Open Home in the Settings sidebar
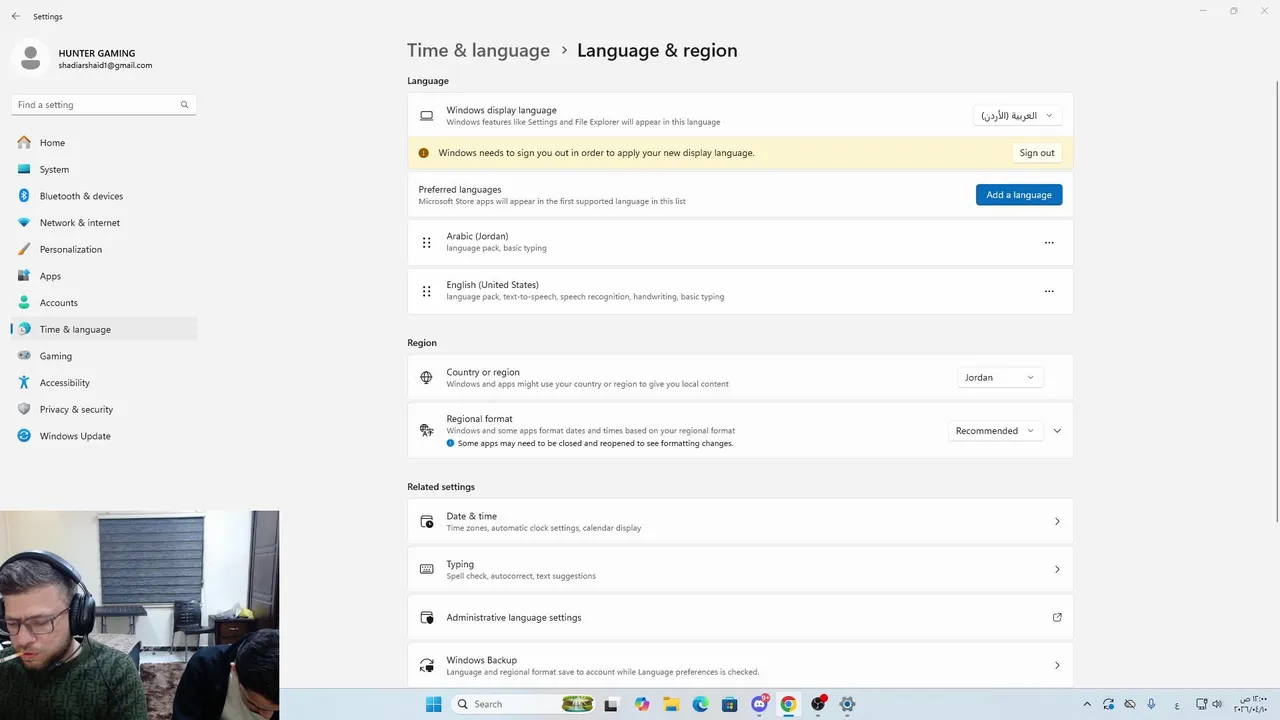The height and width of the screenshot is (720, 1280). (x=104, y=143)
